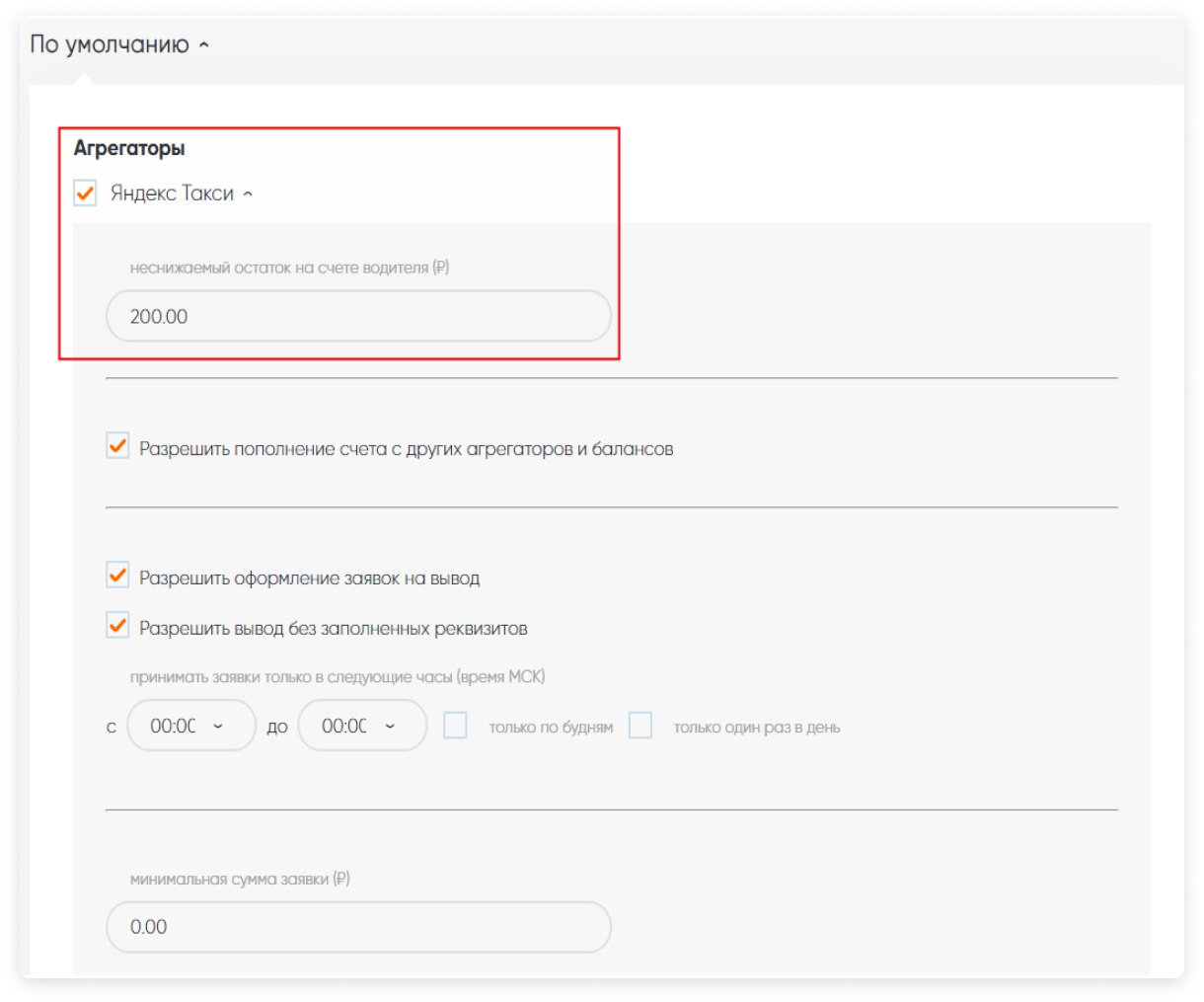
Task: Click "Разрешить пополнение счета" label text
Action: point(406,449)
